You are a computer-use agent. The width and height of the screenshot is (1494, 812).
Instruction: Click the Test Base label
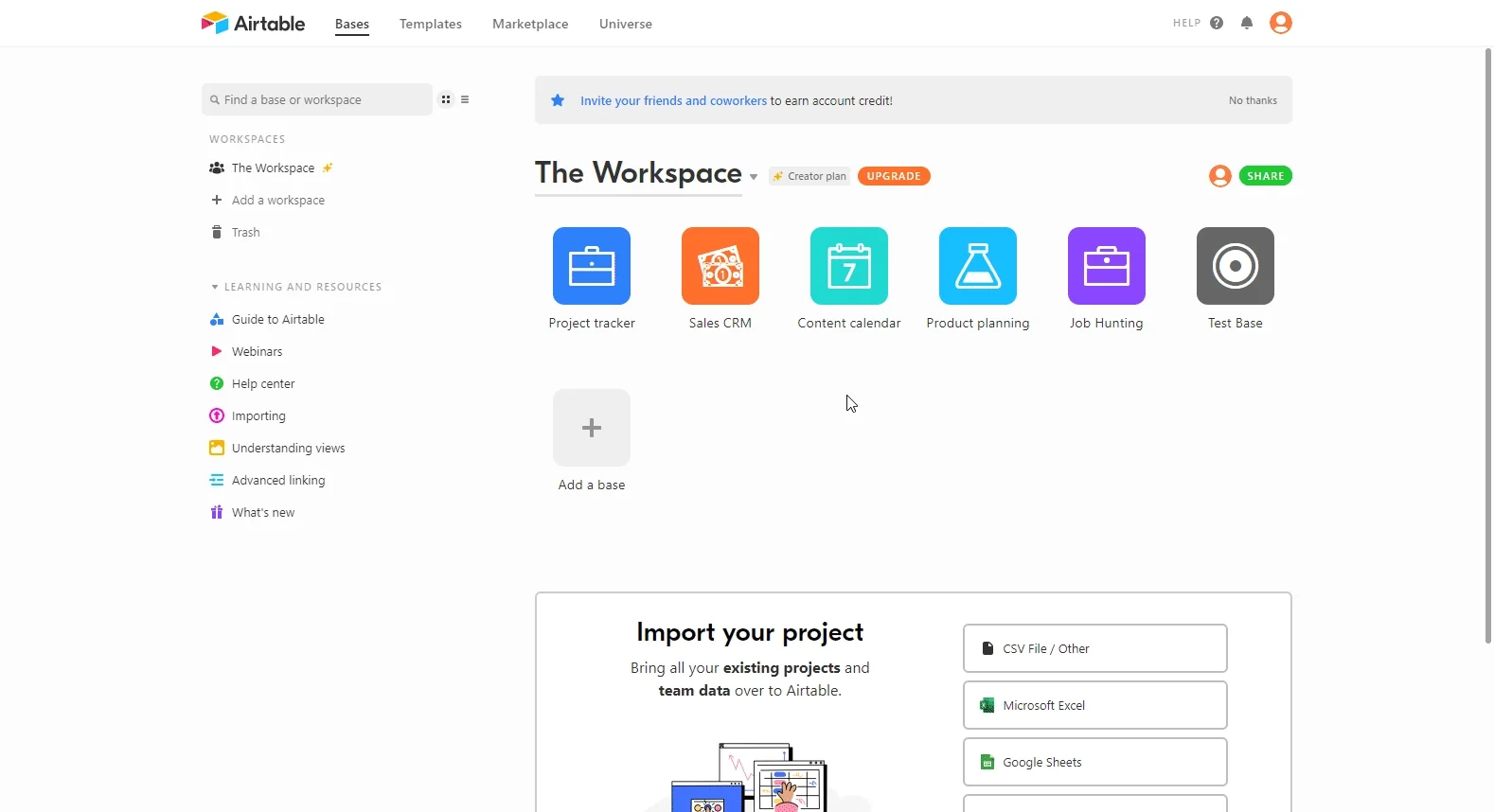(x=1236, y=323)
